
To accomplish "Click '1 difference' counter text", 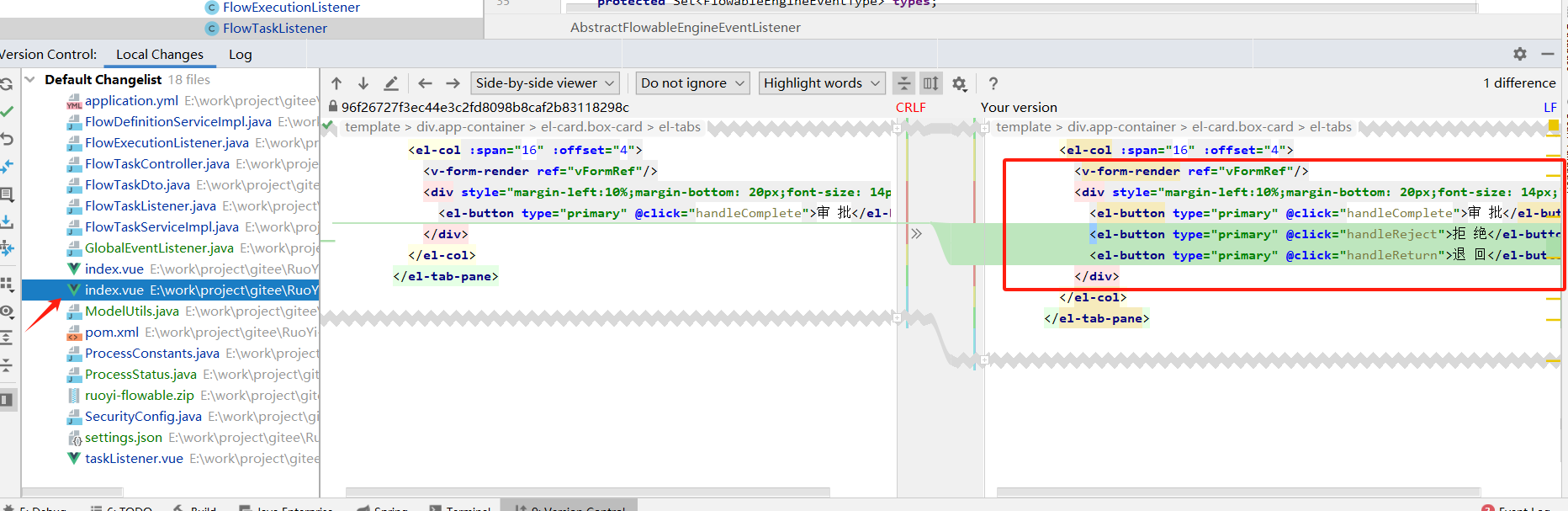I will [x=1519, y=83].
